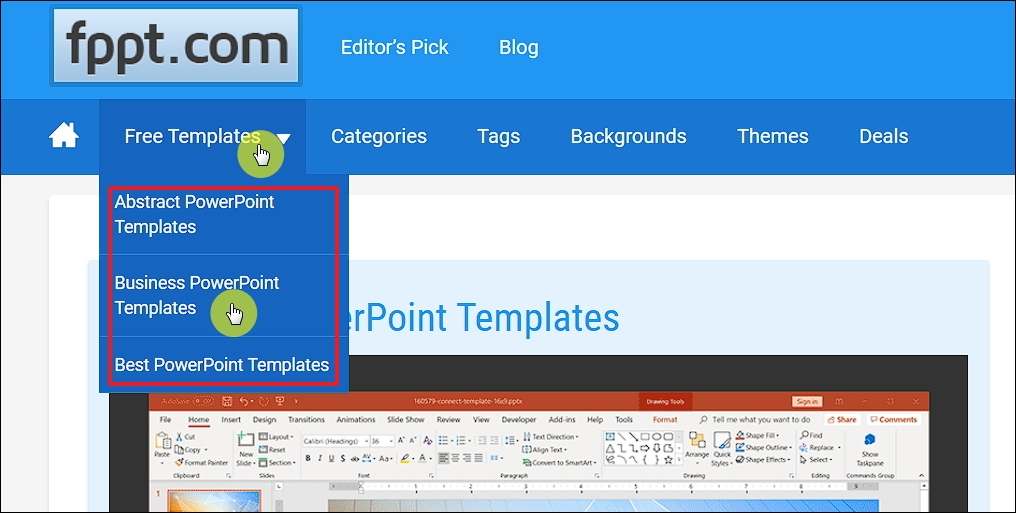1016x513 pixels.
Task: Click the fppt.com logo
Action: point(176,45)
